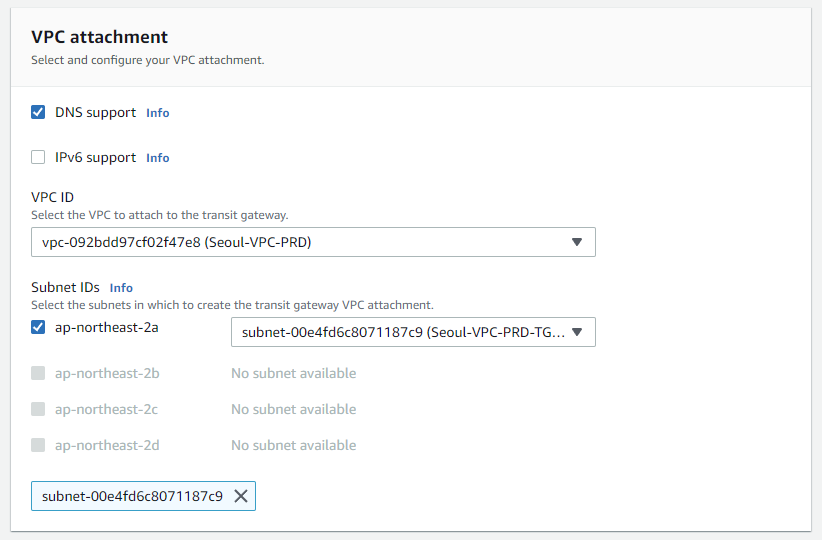Click the VPC attachment section heading
The image size is (822, 540).
click(100, 37)
